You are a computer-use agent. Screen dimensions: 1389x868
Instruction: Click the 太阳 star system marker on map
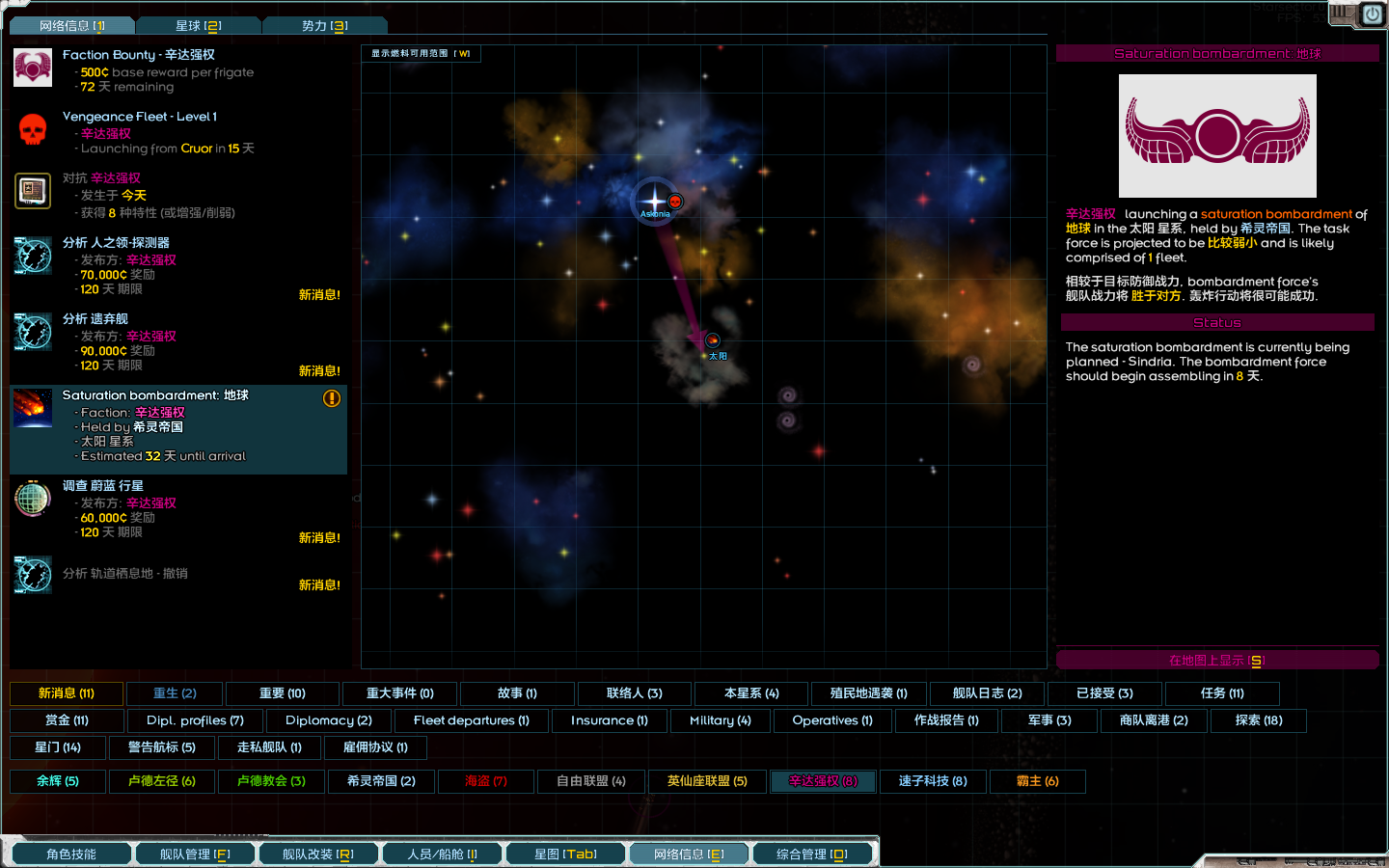pyautogui.click(x=713, y=340)
